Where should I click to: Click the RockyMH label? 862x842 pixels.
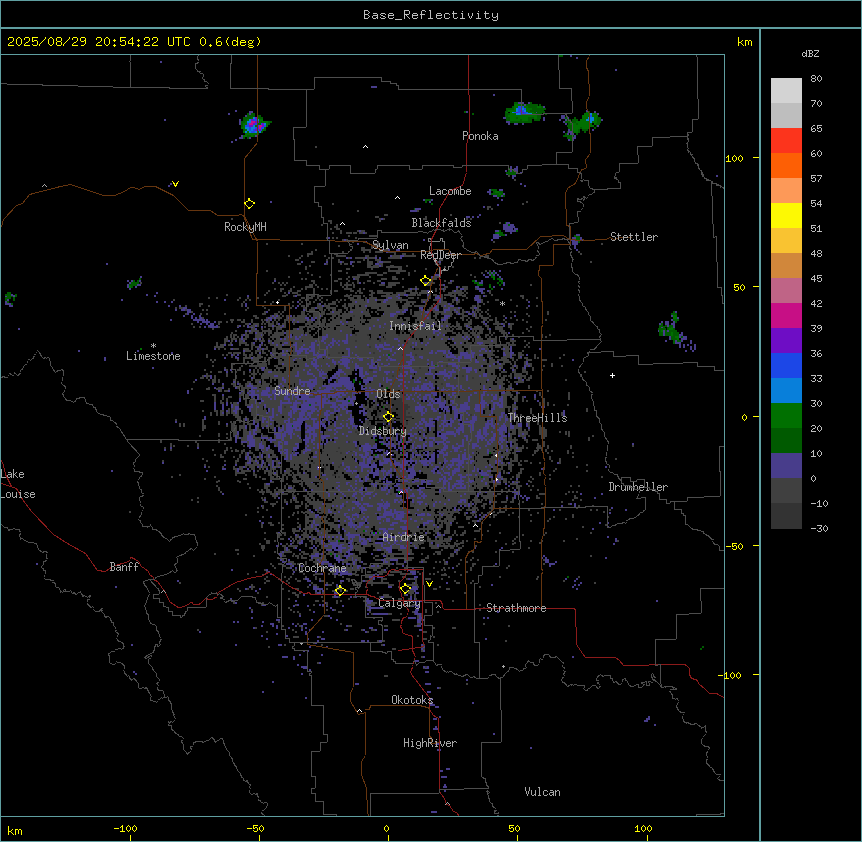click(x=245, y=227)
